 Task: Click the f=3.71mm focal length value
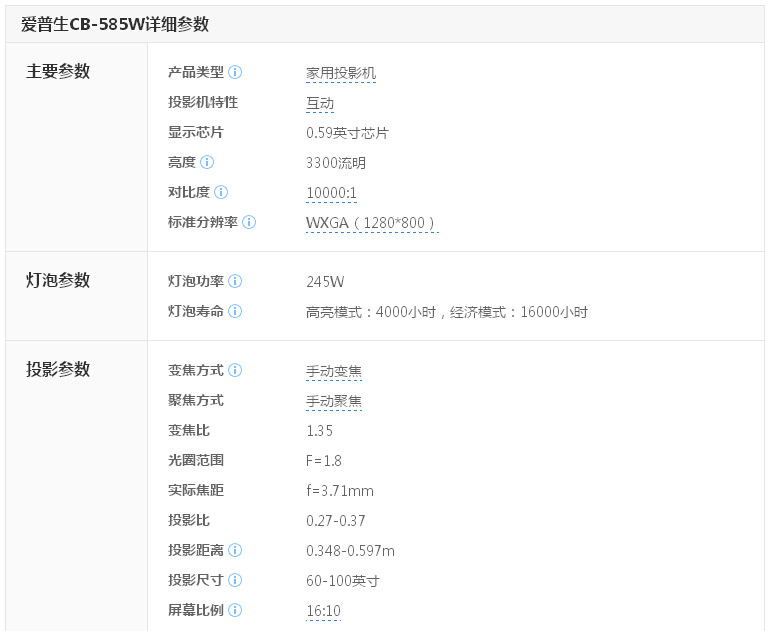pyautogui.click(x=340, y=491)
